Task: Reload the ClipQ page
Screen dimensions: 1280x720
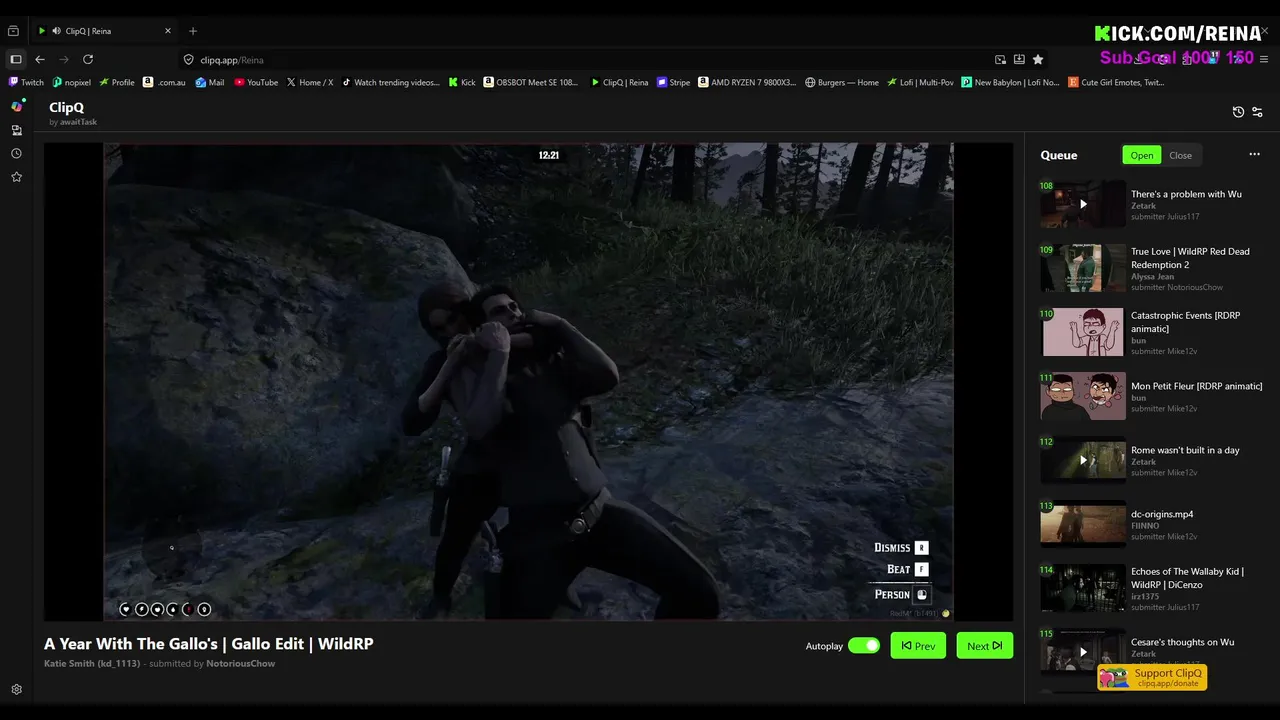Action: pyautogui.click(x=88, y=60)
